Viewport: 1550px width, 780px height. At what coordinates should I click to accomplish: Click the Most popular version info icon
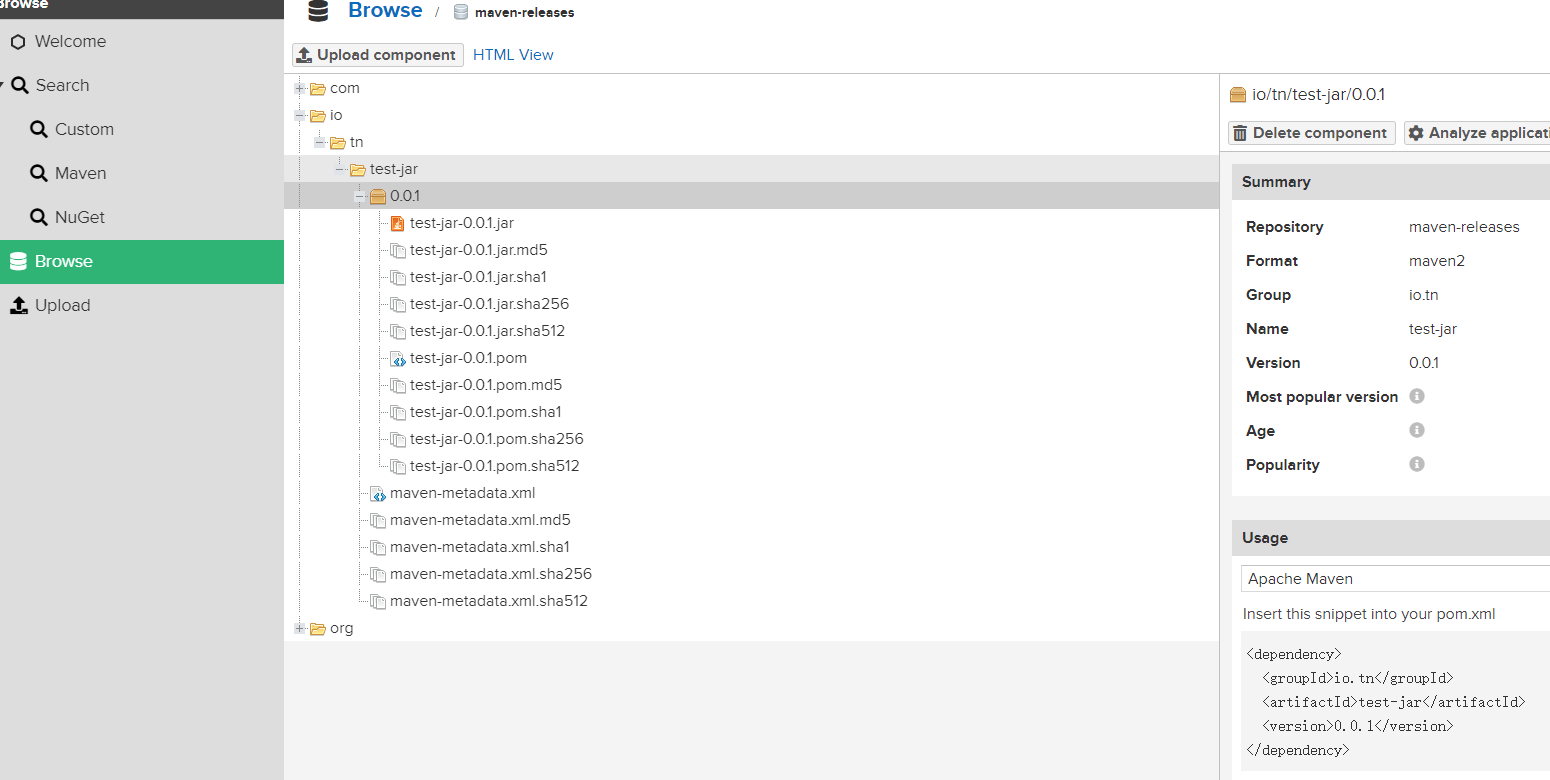1416,396
